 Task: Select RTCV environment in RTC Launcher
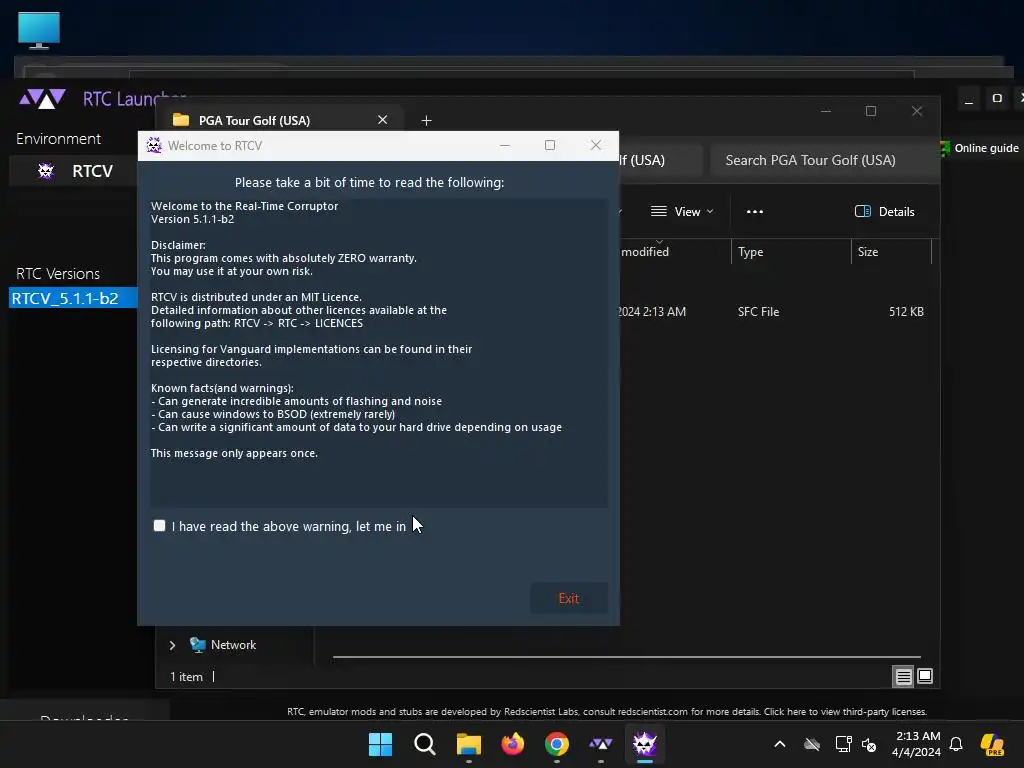point(73,171)
